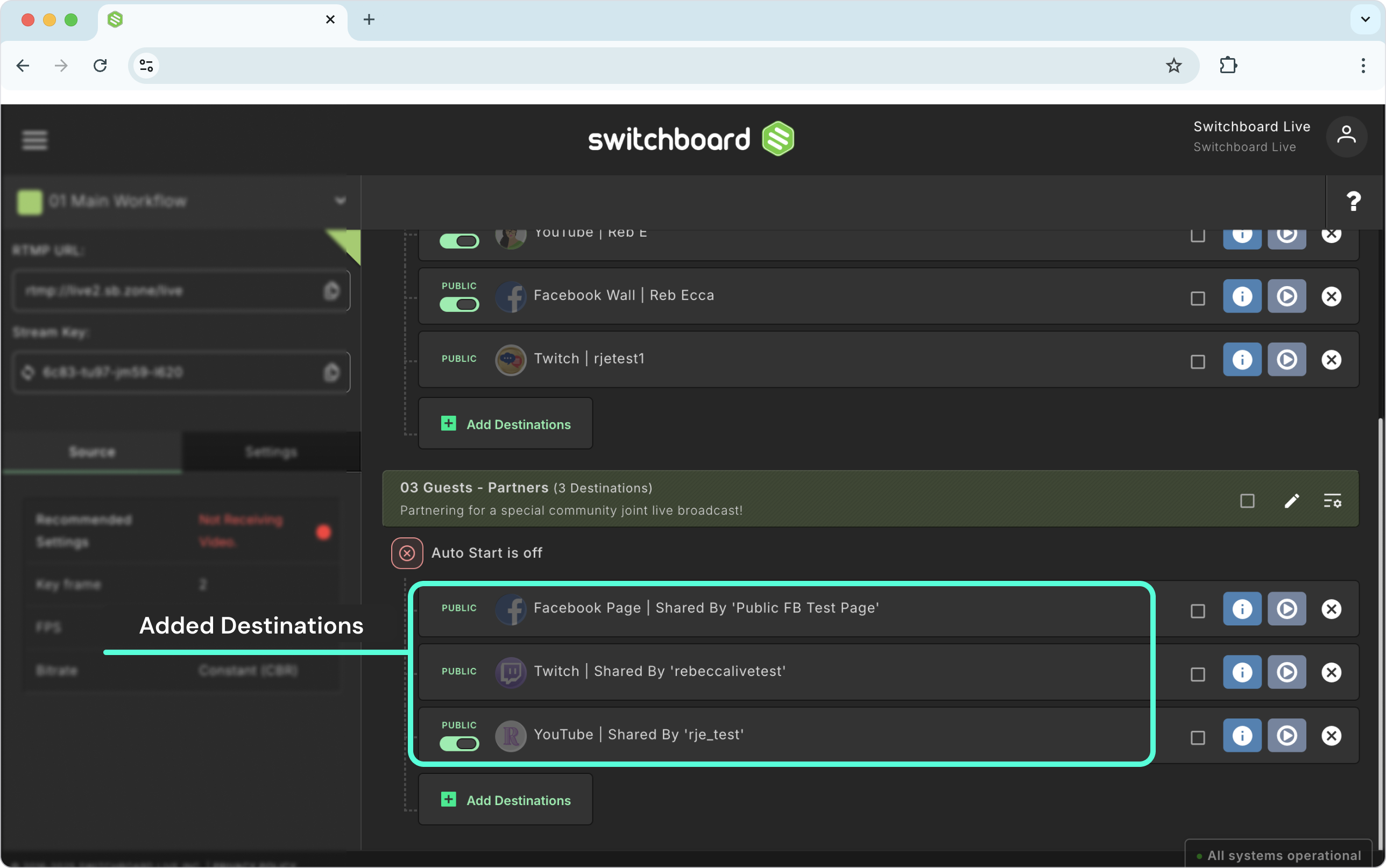View site information icon
Image resolution: width=1386 pixels, height=868 pixels.
pyautogui.click(x=146, y=66)
